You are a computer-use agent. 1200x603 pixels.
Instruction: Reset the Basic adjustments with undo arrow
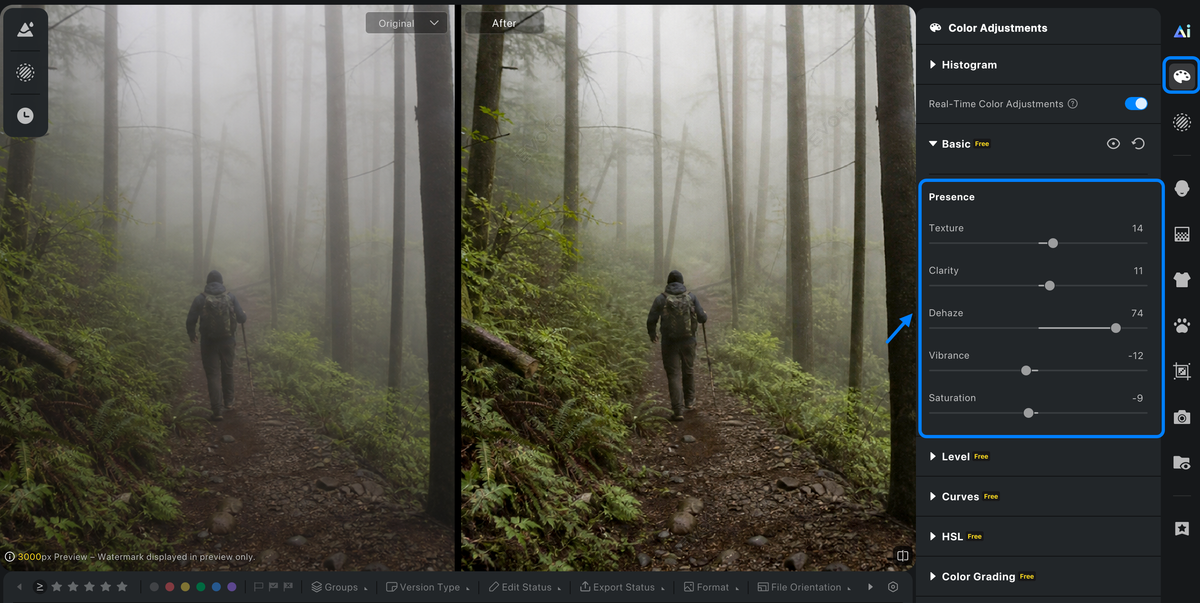[1138, 144]
